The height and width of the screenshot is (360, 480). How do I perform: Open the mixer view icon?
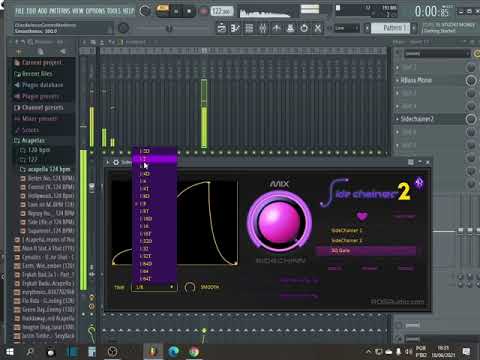point(263,29)
